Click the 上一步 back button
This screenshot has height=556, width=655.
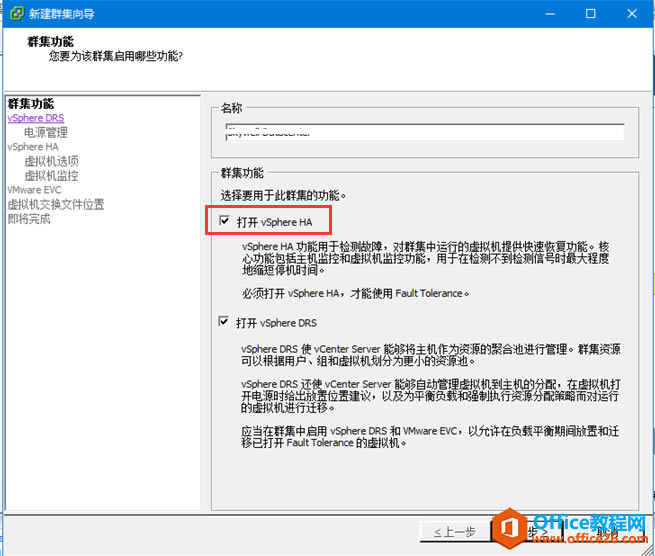(454, 532)
